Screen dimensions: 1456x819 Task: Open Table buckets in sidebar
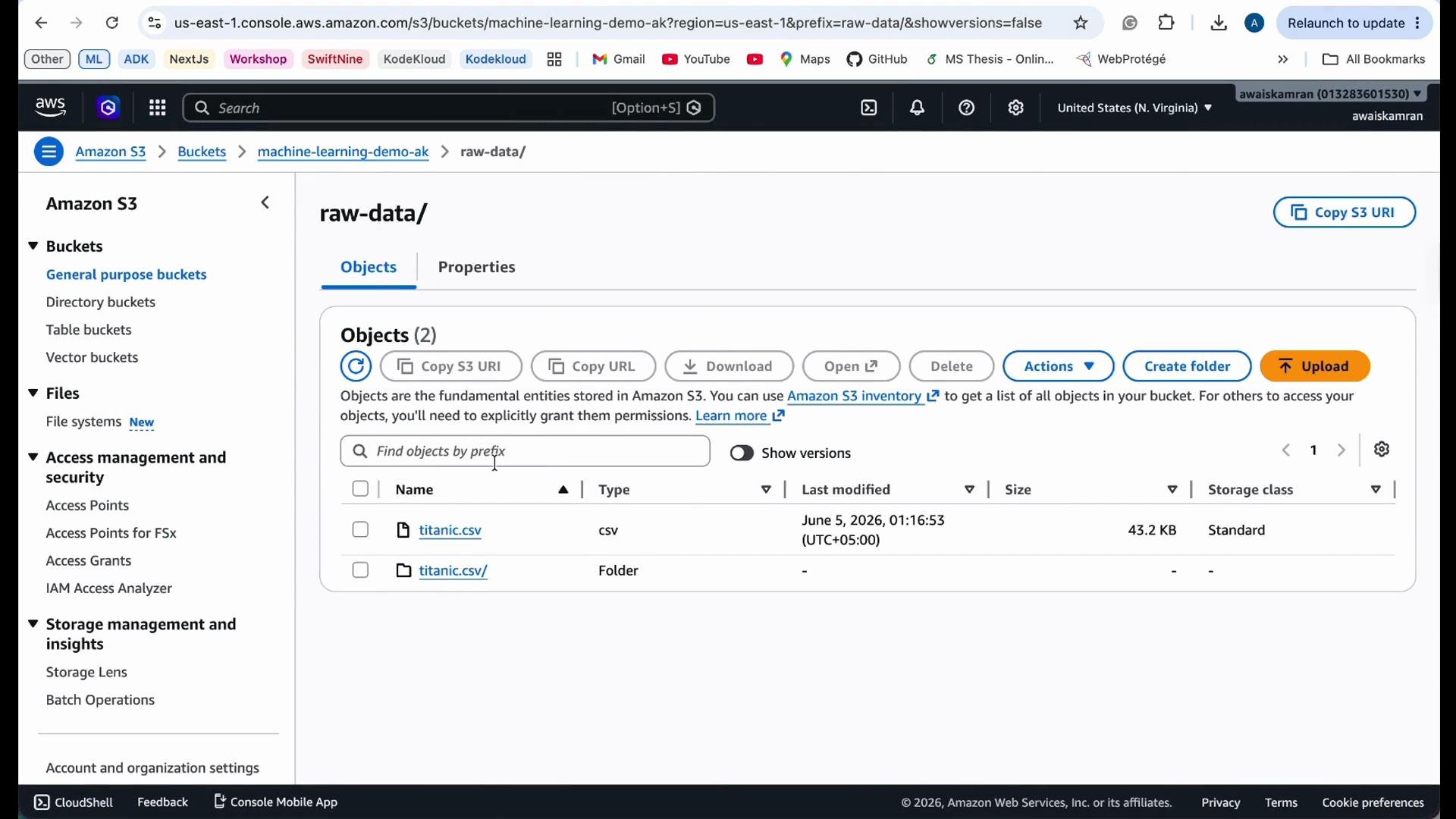click(x=89, y=331)
